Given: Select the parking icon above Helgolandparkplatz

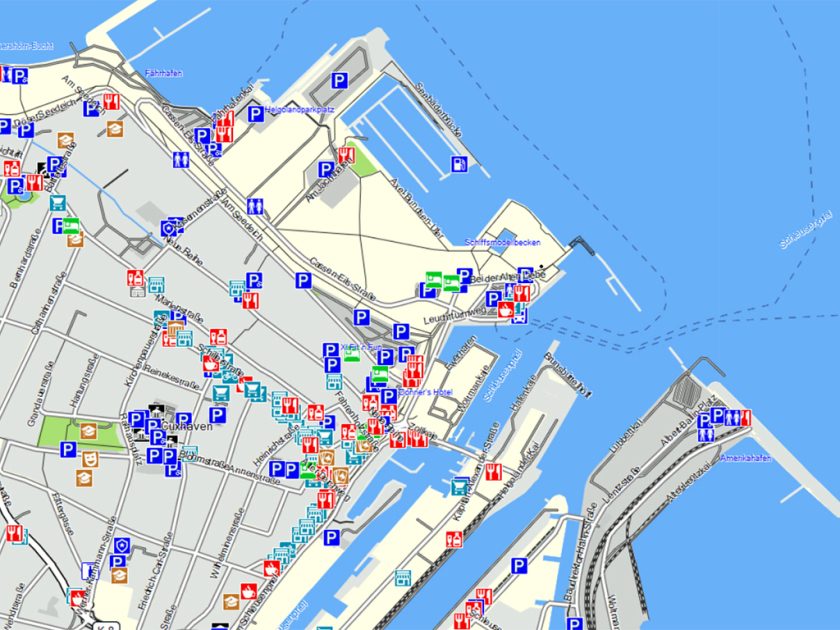Looking at the screenshot, I should [x=340, y=81].
